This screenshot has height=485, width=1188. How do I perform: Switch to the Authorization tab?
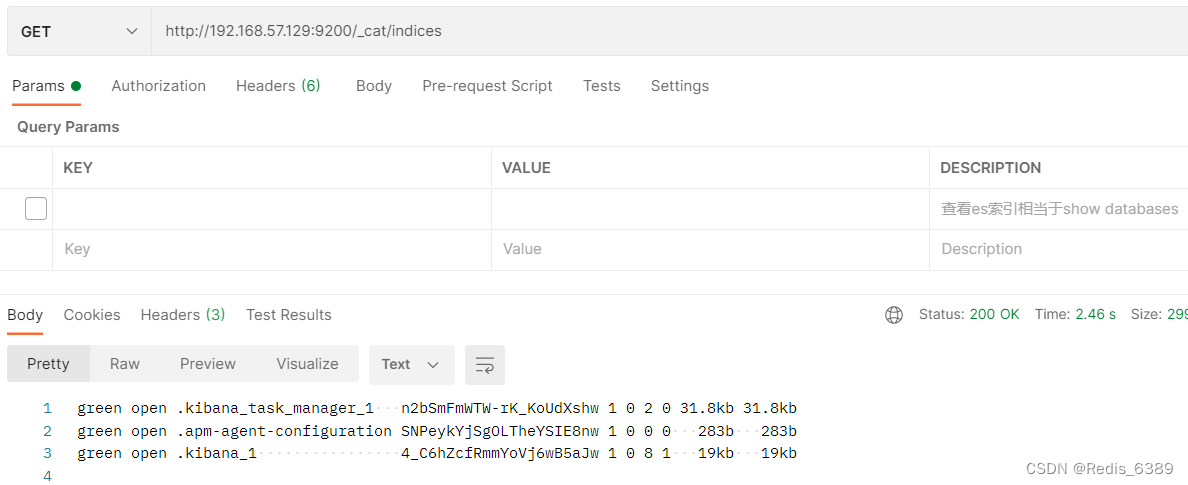click(x=158, y=86)
